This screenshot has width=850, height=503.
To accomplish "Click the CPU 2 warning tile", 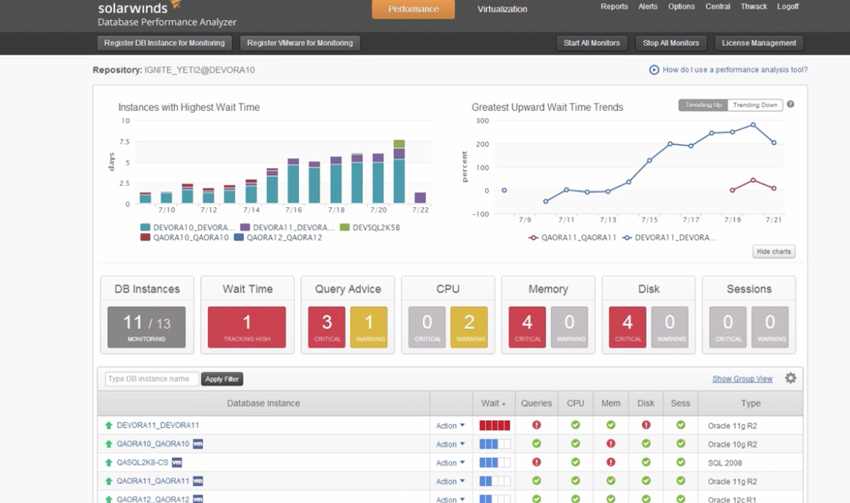I will click(469, 327).
